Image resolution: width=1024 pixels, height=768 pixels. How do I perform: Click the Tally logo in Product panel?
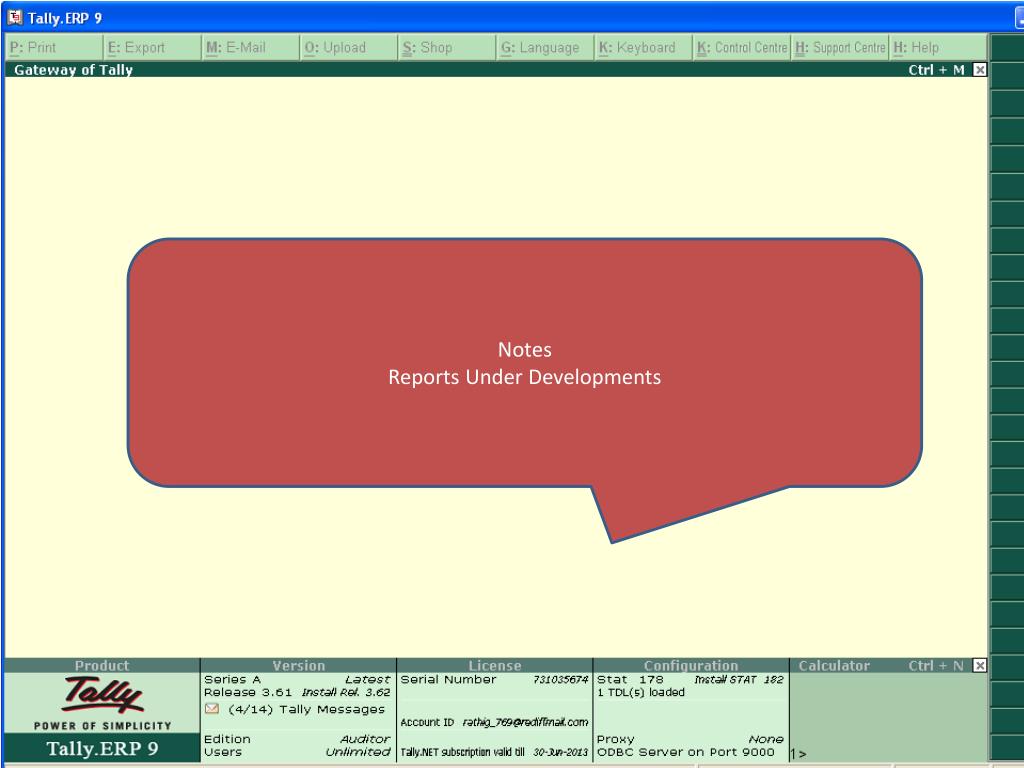coord(103,694)
